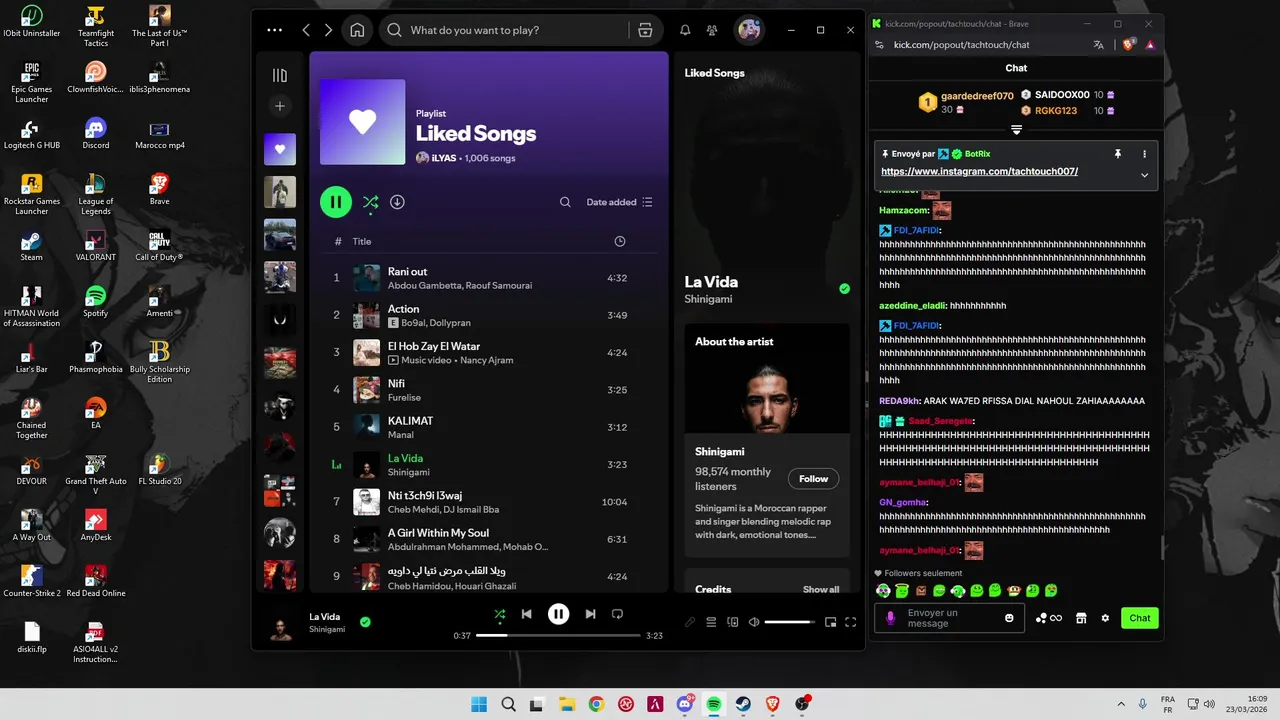Open the three-dot Spotify main menu
This screenshot has height=720, width=1280.
point(275,30)
